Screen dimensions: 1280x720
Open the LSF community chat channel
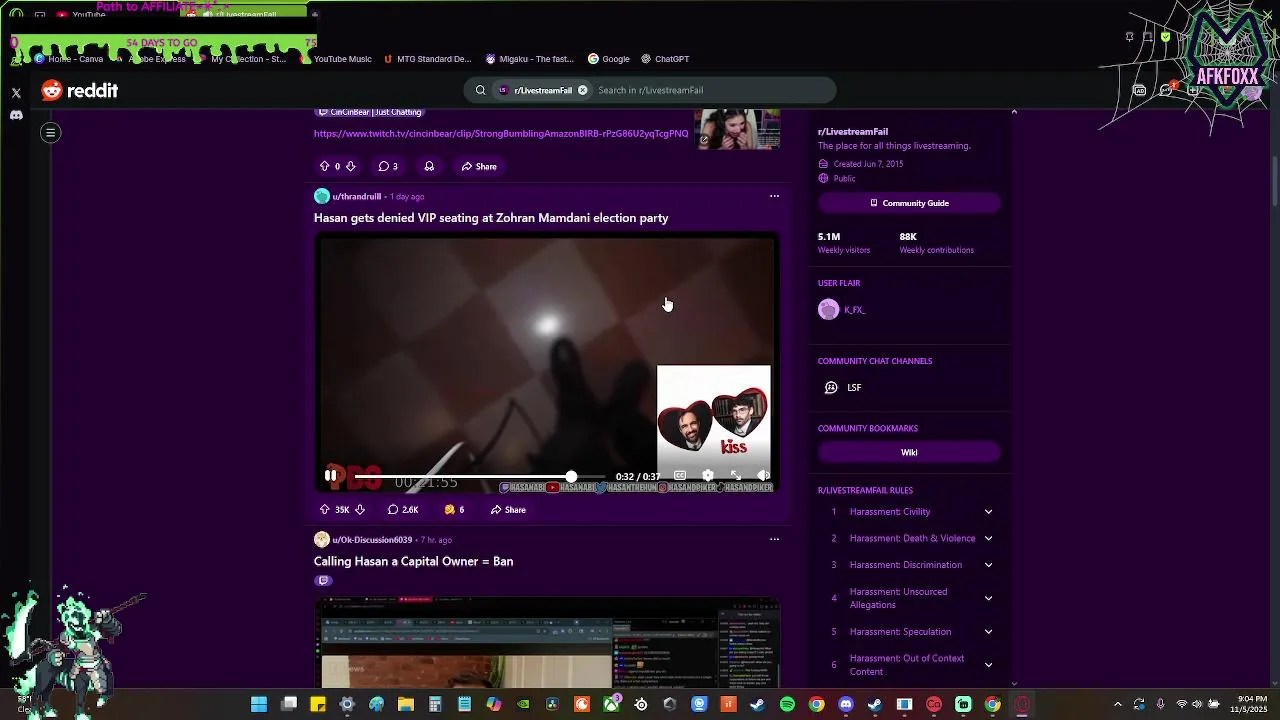tap(842, 388)
